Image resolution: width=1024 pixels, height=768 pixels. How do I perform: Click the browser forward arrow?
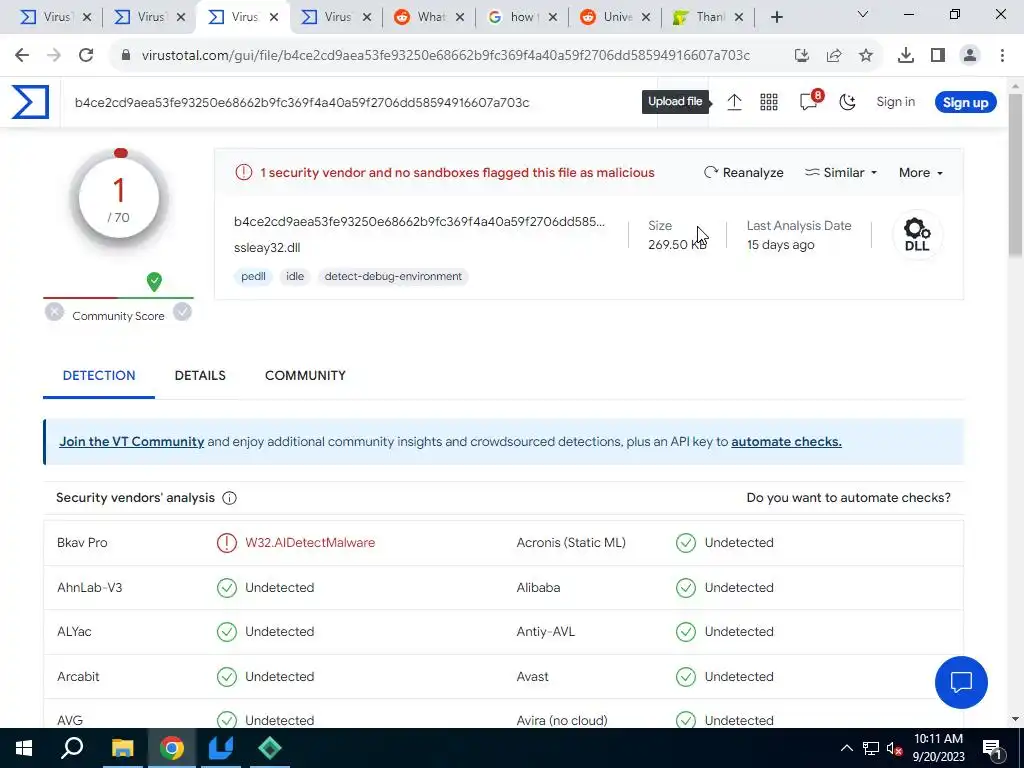[x=54, y=56]
